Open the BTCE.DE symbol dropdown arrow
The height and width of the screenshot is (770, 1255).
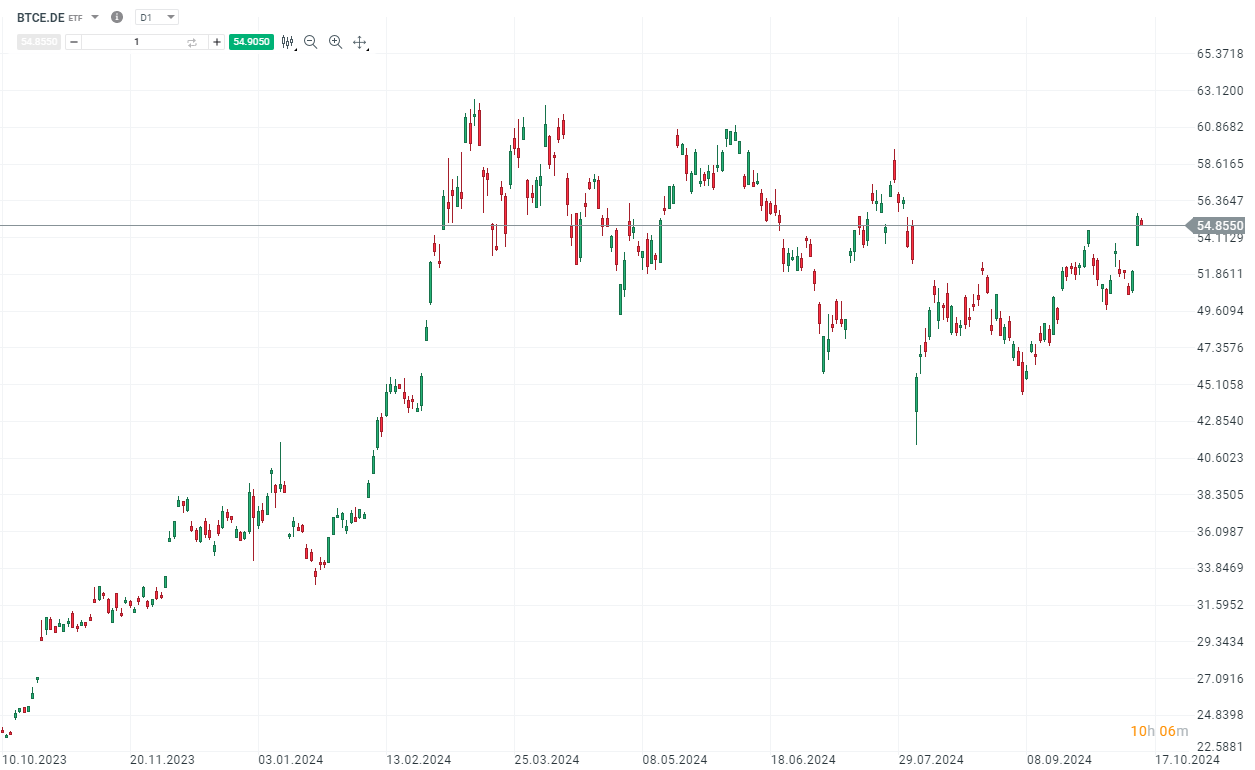(x=95, y=17)
